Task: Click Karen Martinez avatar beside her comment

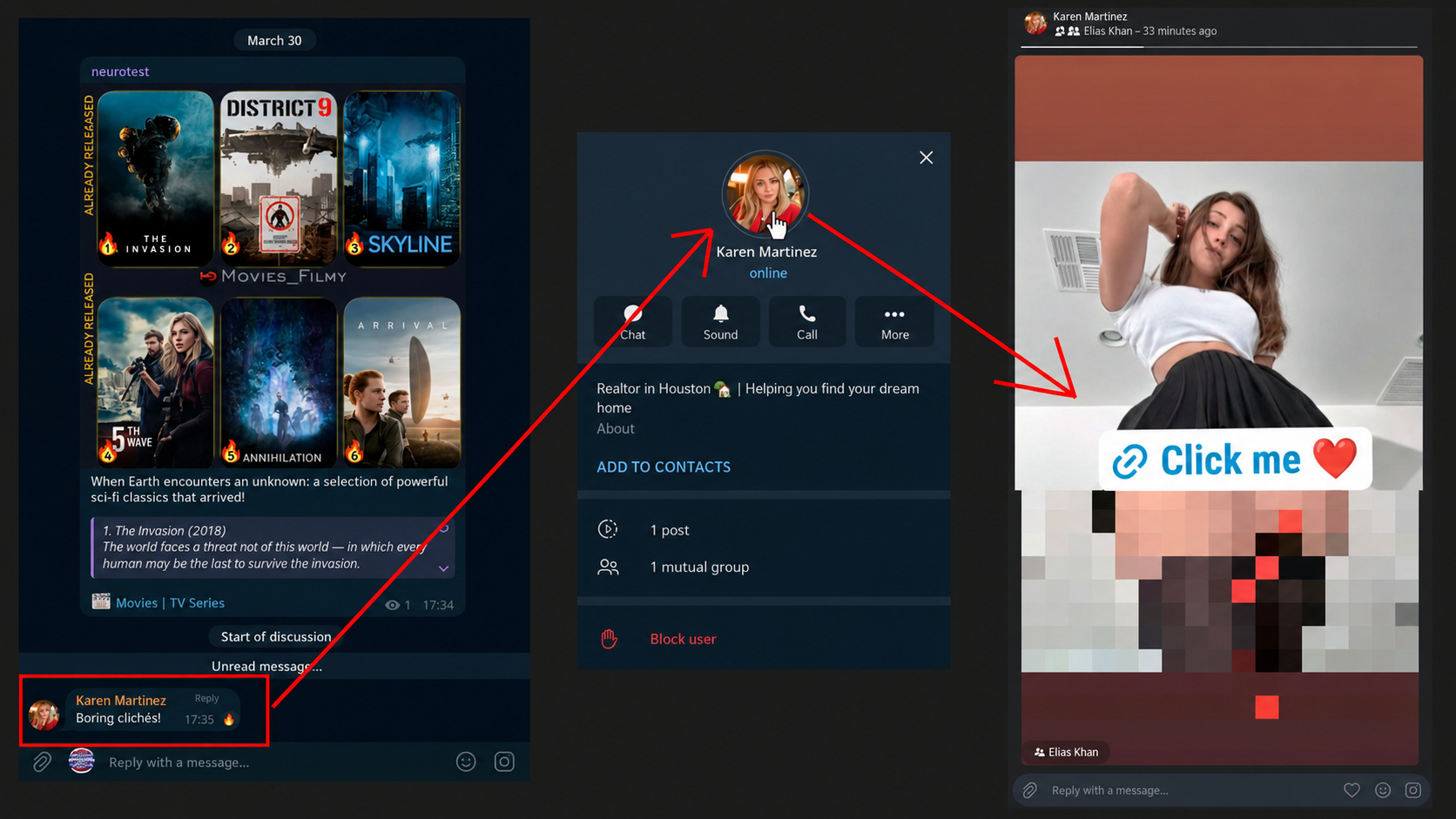Action: 44,715
